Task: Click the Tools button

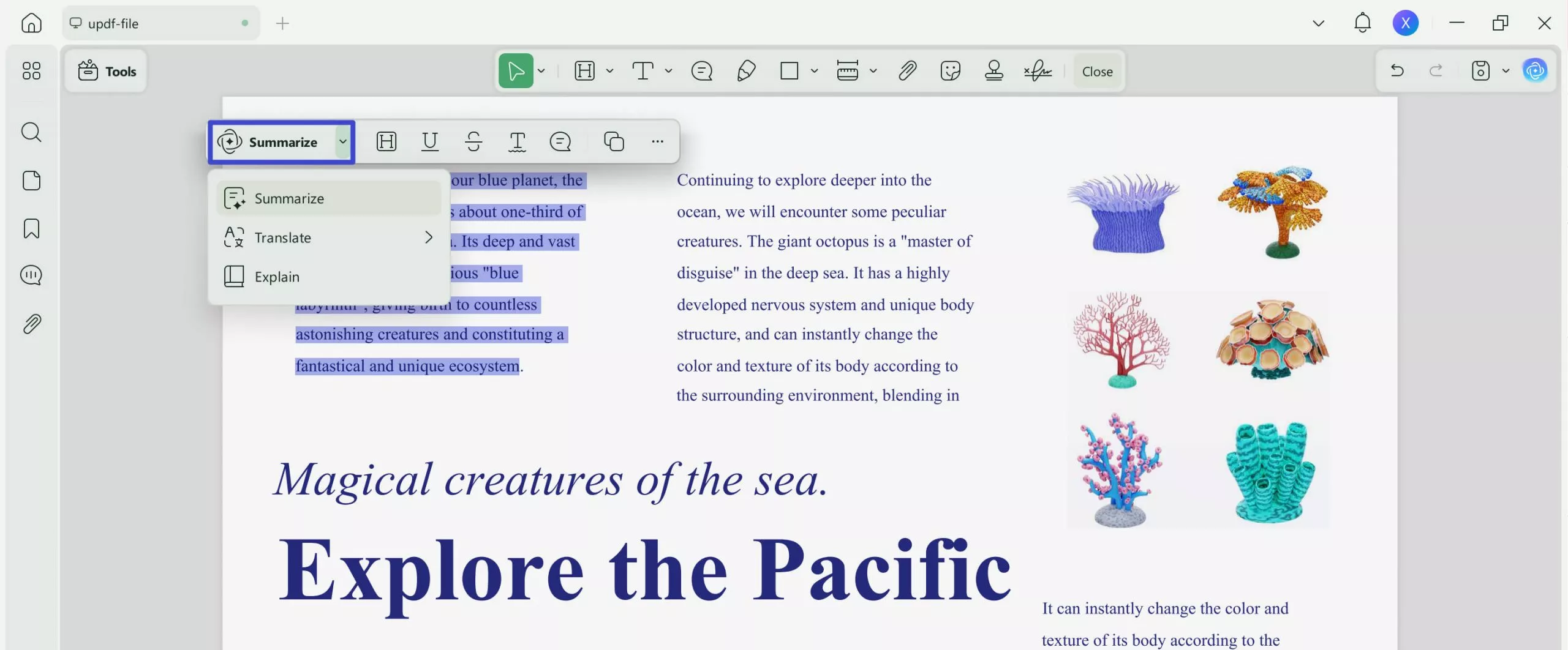Action: click(x=107, y=71)
